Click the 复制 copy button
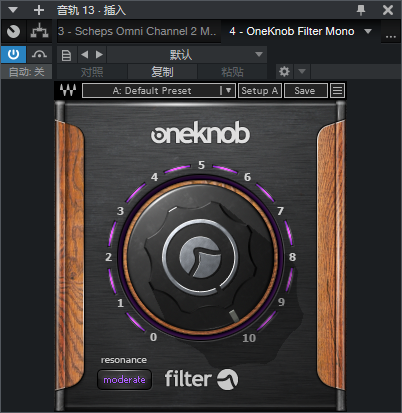The height and width of the screenshot is (413, 402). (162, 72)
